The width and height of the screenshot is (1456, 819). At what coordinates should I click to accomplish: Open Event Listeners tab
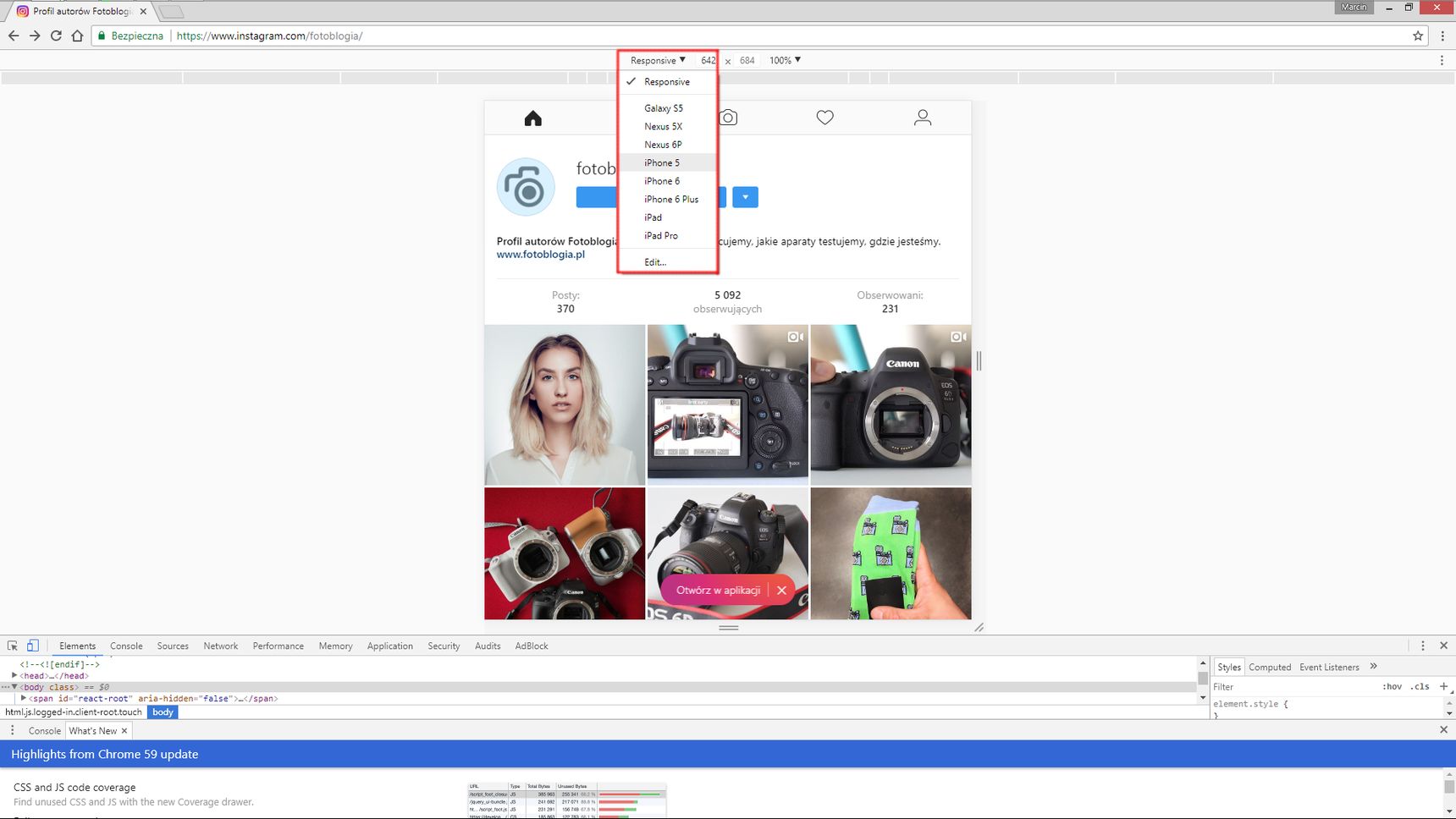(1329, 667)
